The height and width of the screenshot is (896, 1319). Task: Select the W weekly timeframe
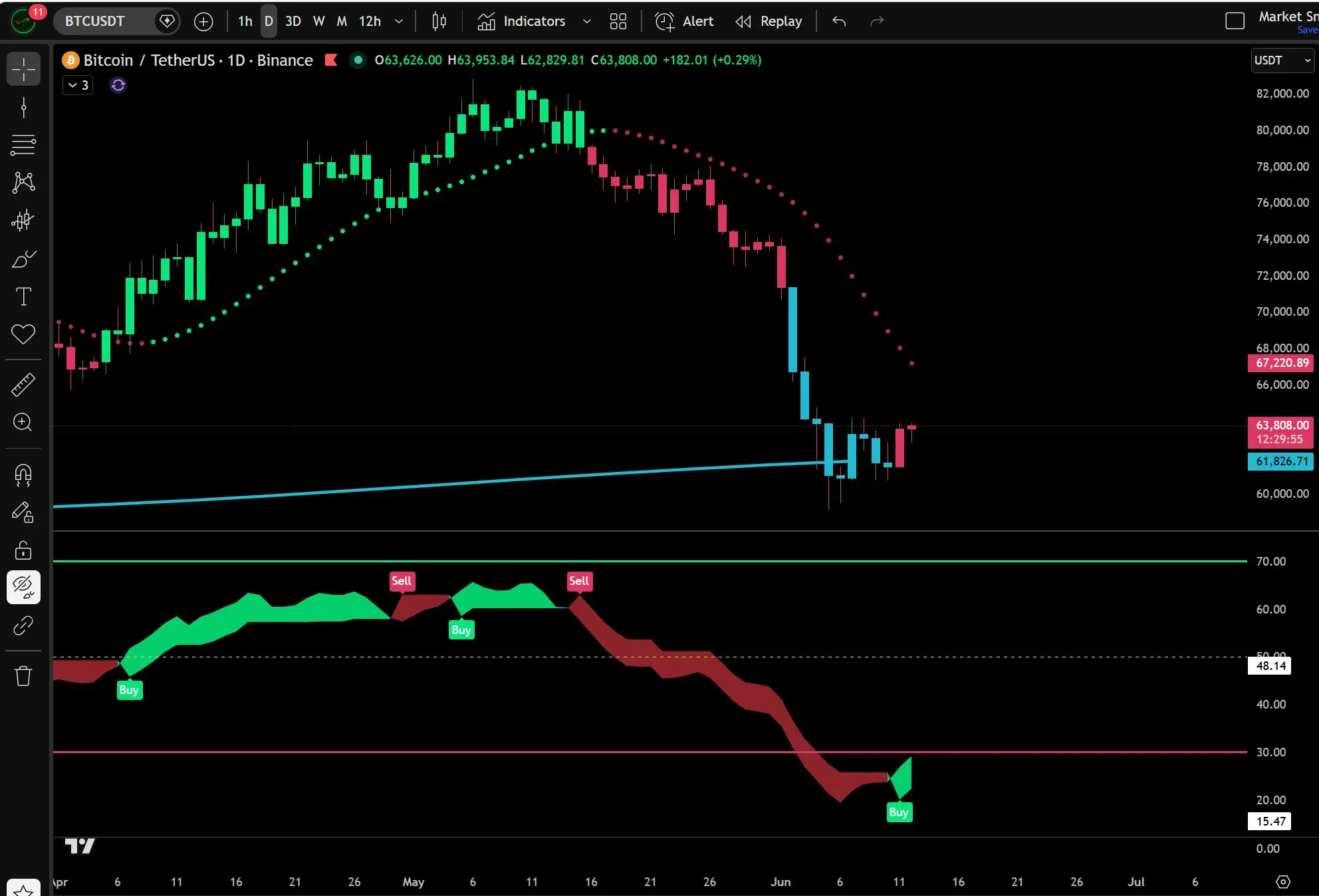coord(318,21)
